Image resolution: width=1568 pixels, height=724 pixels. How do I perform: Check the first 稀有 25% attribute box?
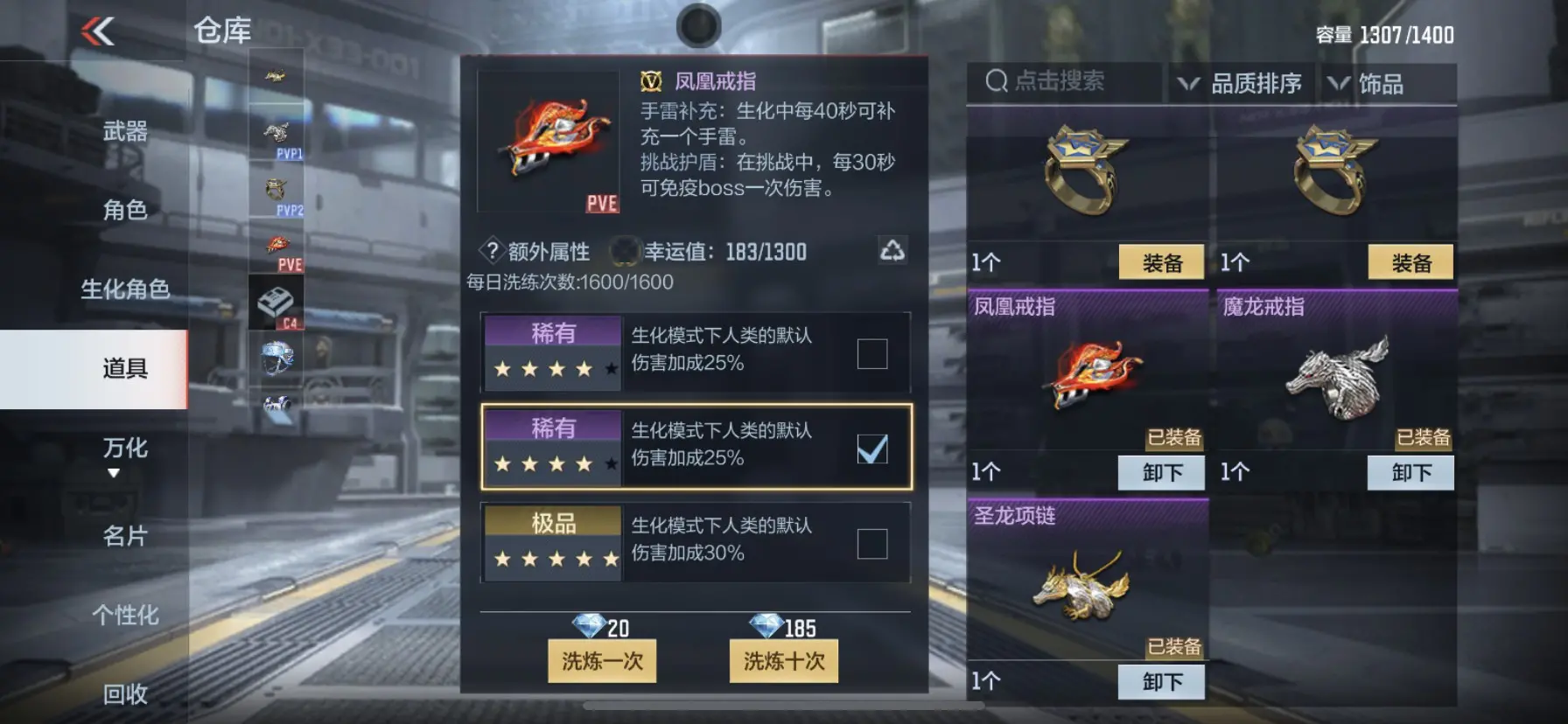point(871,354)
